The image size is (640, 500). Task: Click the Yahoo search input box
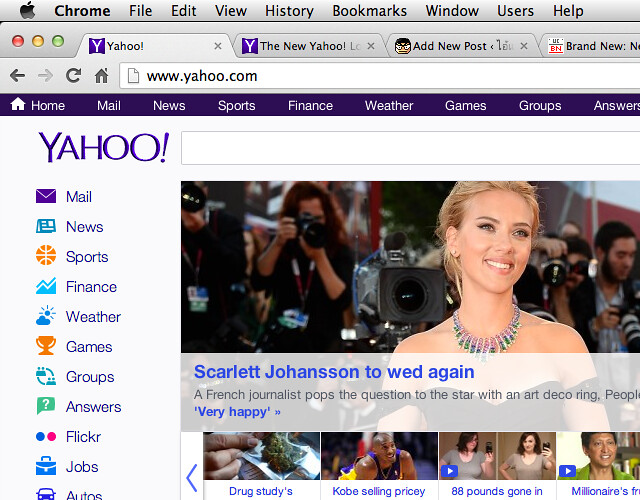410,148
